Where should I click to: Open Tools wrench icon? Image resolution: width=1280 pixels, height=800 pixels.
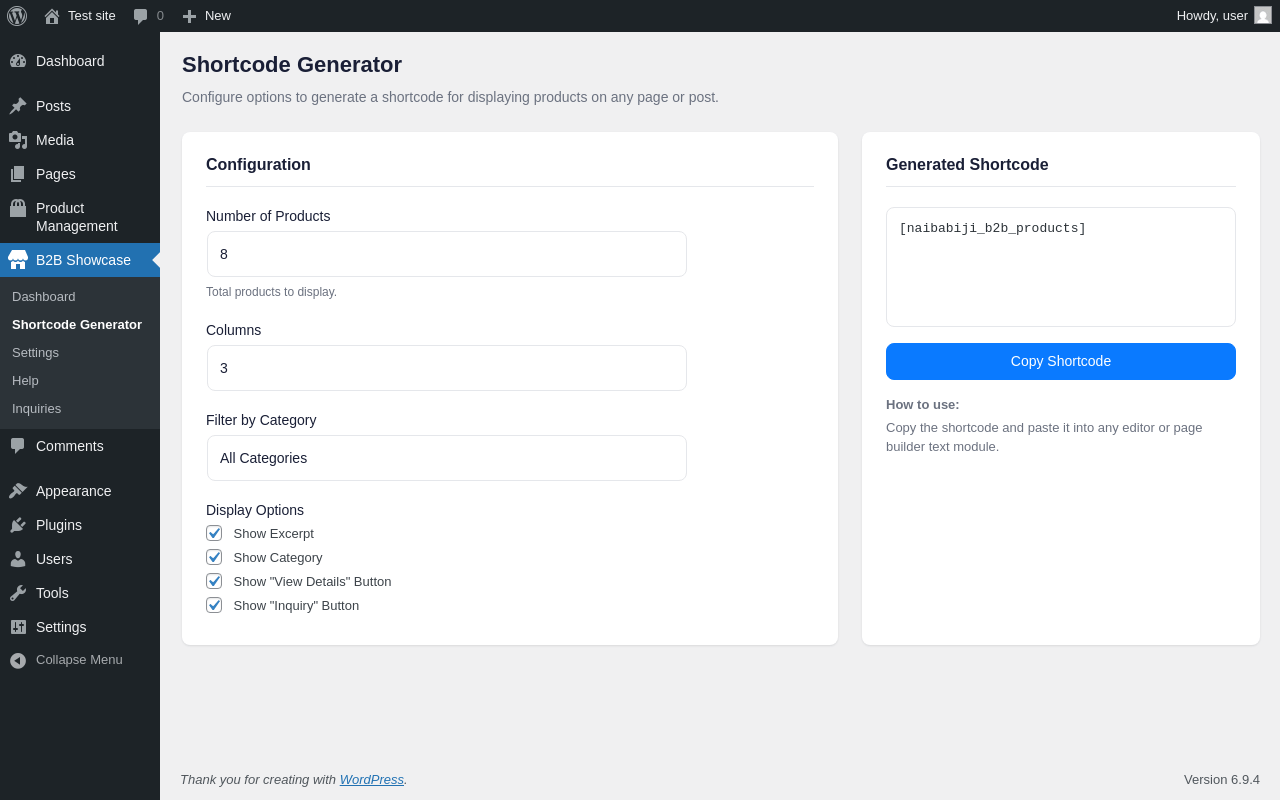point(18,593)
